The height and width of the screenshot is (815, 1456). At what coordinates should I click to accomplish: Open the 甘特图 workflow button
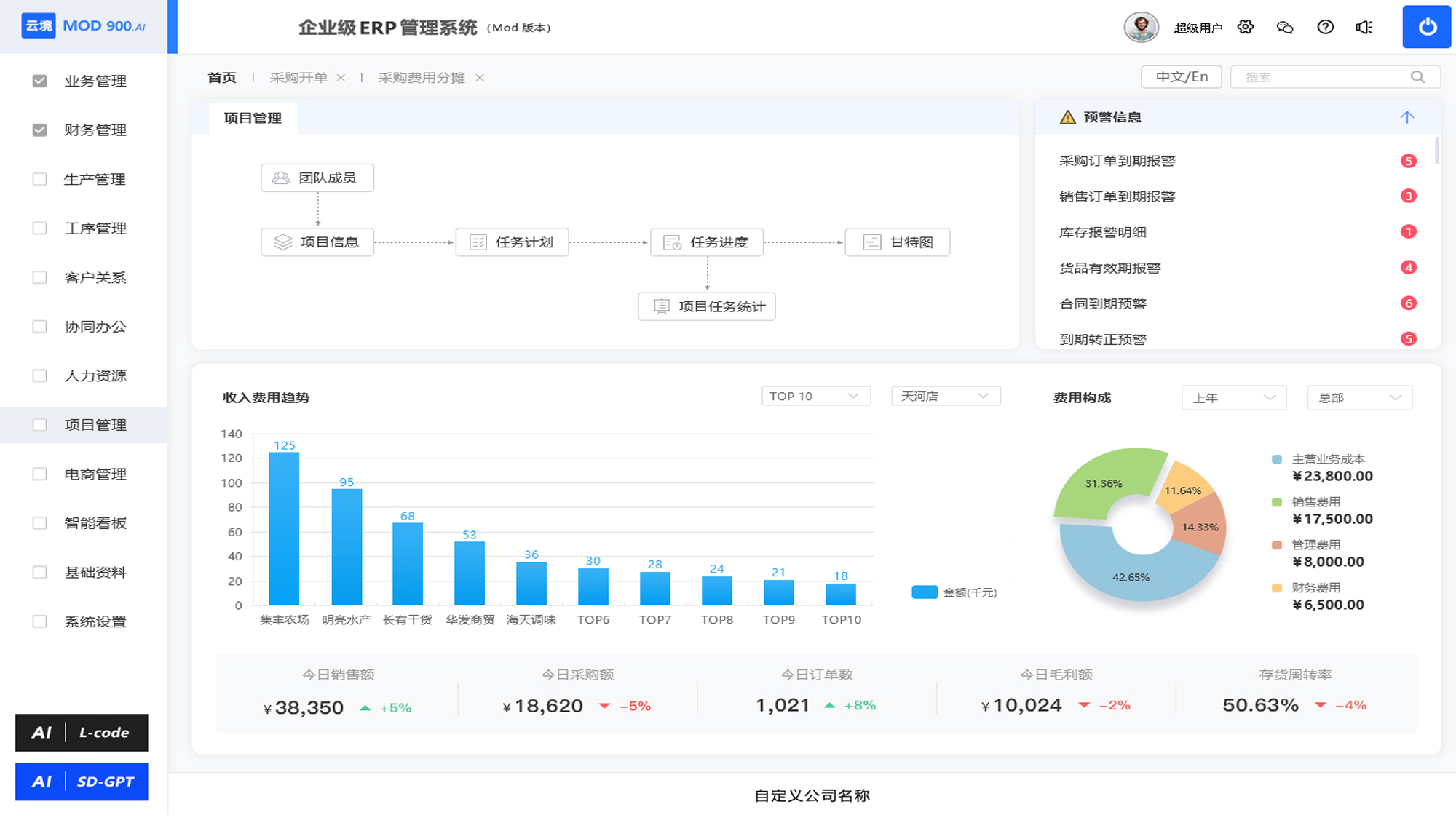(x=897, y=242)
